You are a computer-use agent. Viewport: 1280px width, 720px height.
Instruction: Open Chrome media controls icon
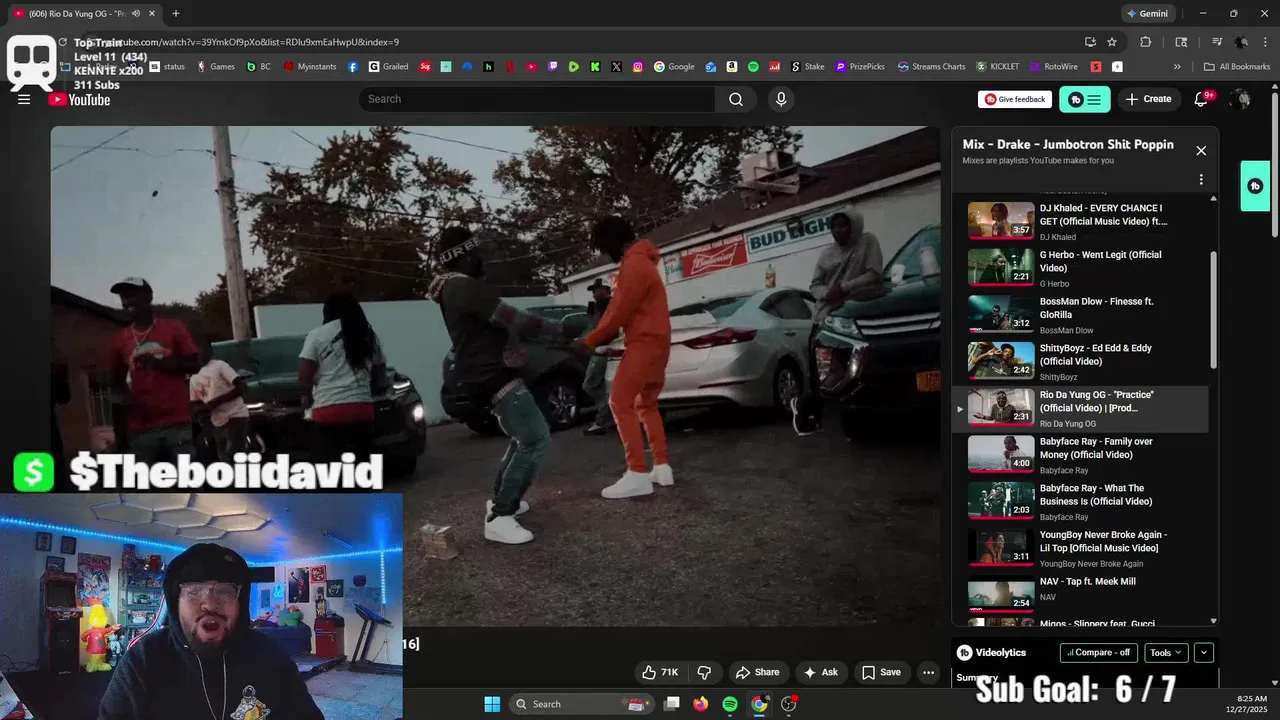click(1217, 42)
